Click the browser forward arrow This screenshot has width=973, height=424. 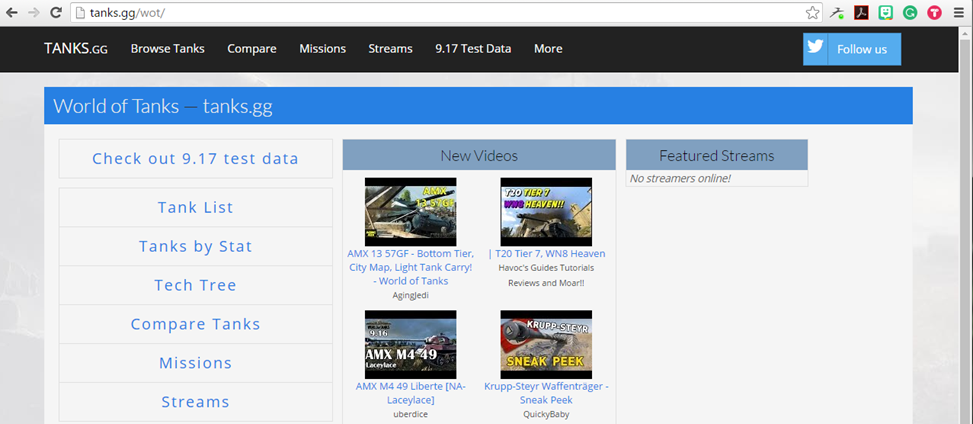[34, 12]
